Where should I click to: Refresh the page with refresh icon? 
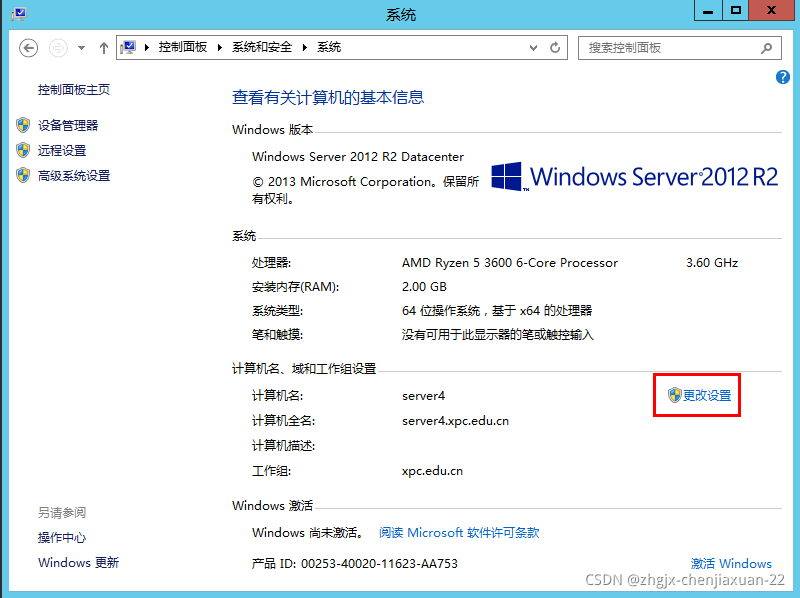click(x=555, y=47)
